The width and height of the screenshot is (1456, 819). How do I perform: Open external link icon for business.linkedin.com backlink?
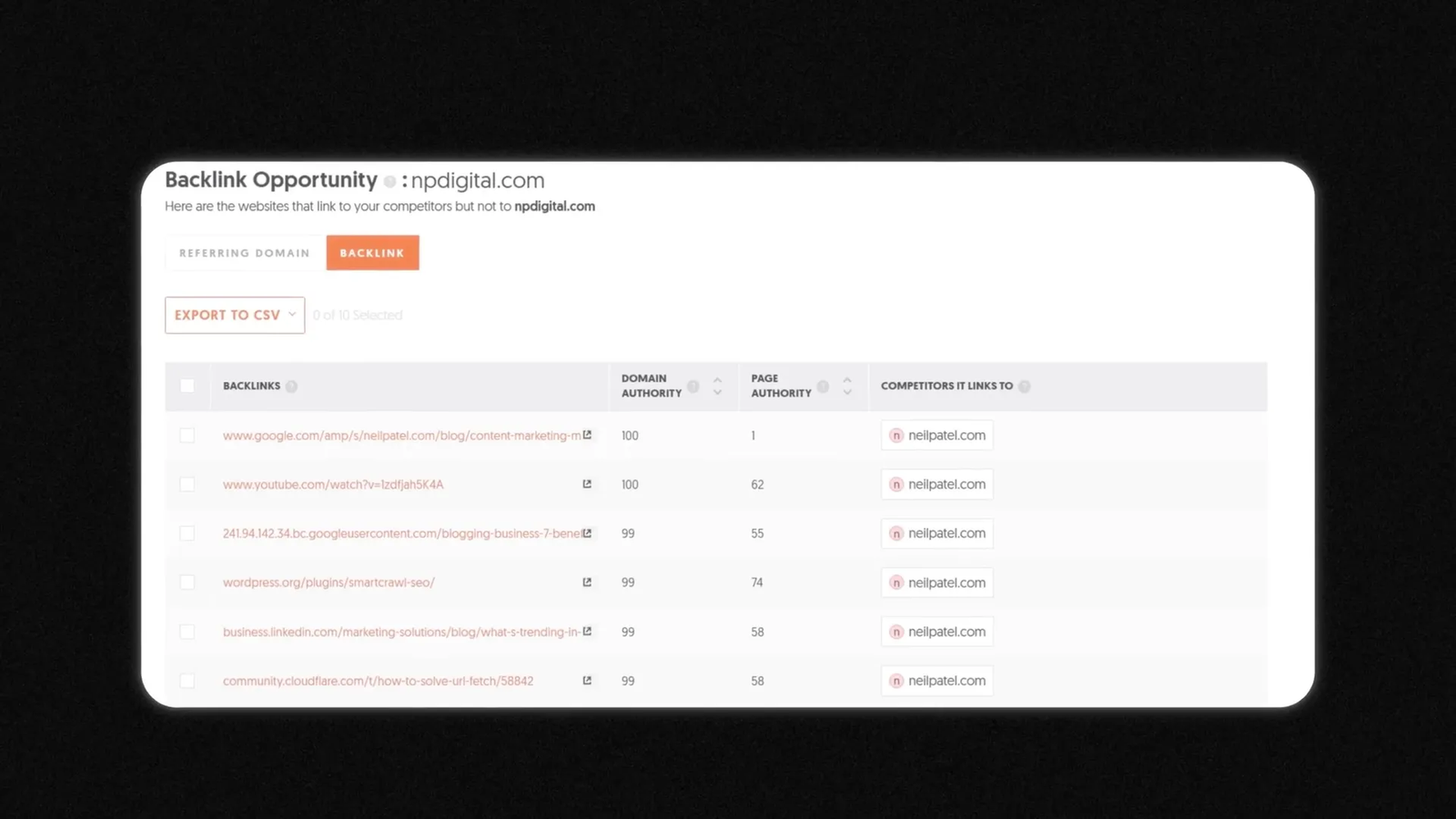pyautogui.click(x=587, y=632)
